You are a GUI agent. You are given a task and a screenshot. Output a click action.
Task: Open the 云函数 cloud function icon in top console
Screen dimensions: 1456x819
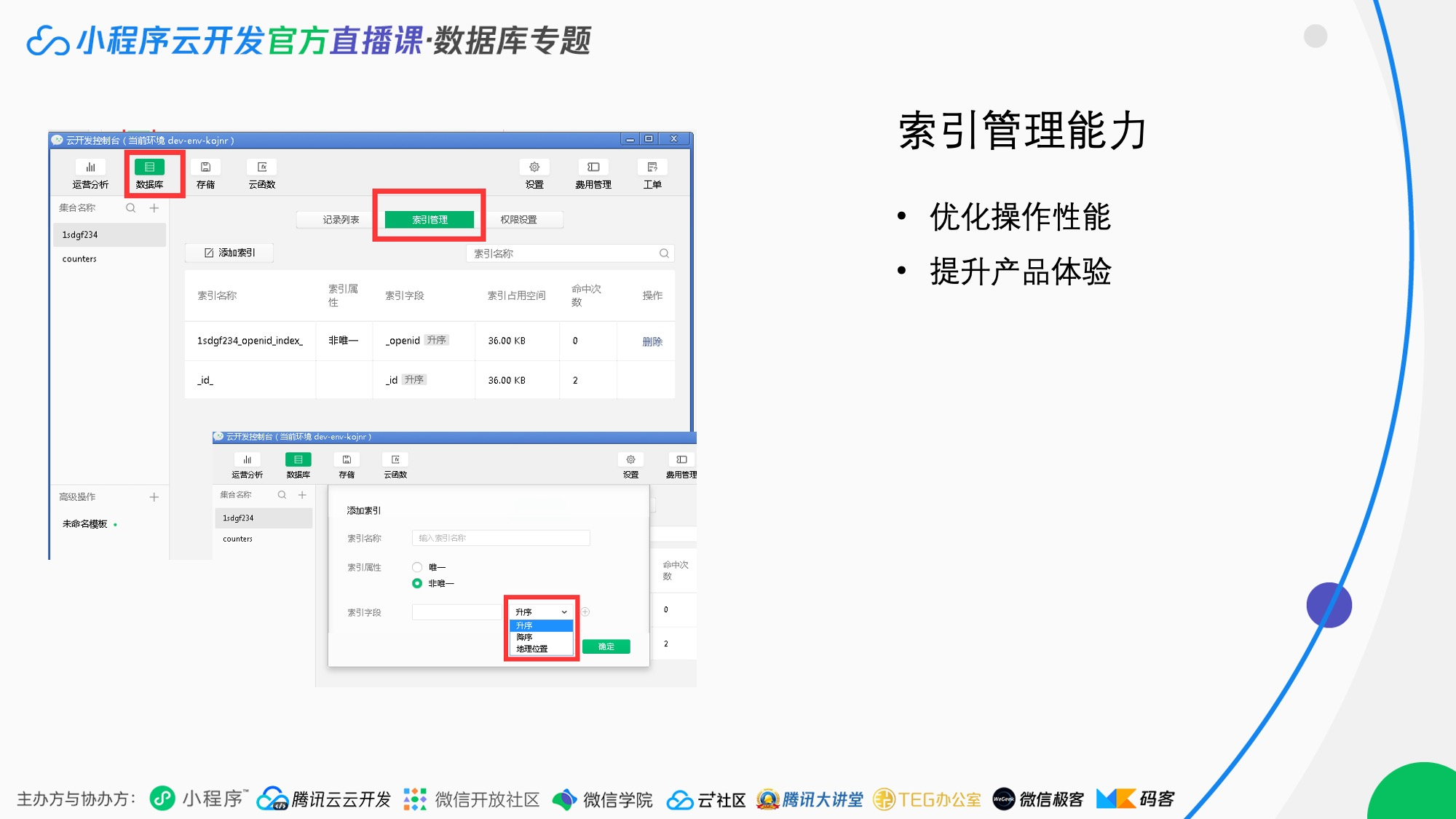[262, 167]
